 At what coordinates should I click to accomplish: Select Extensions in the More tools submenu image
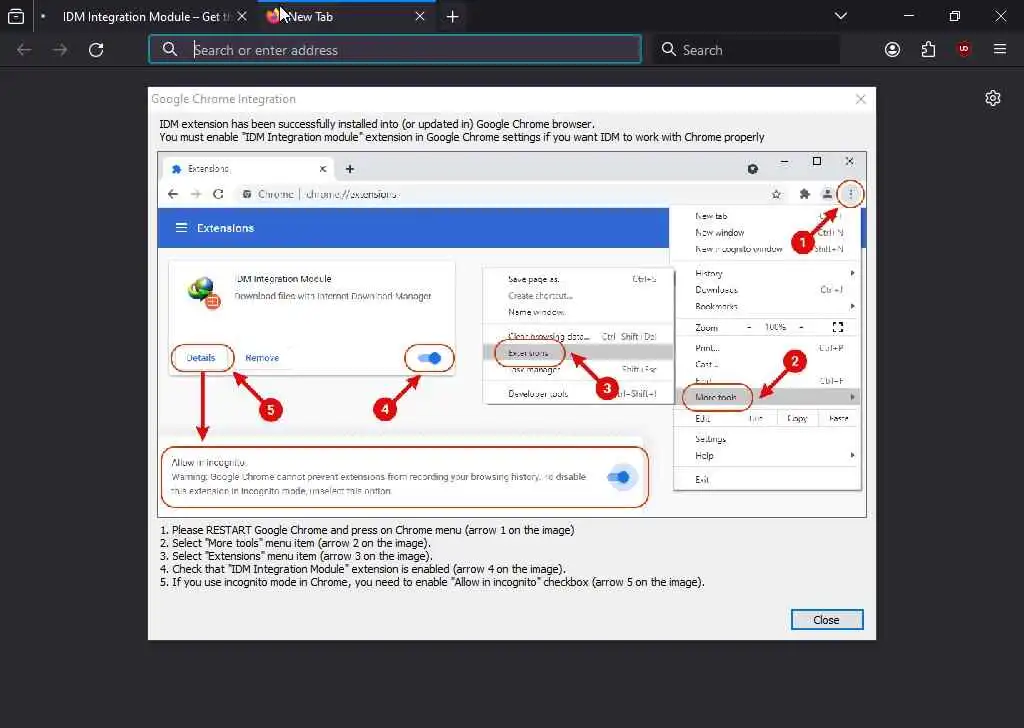pos(528,353)
